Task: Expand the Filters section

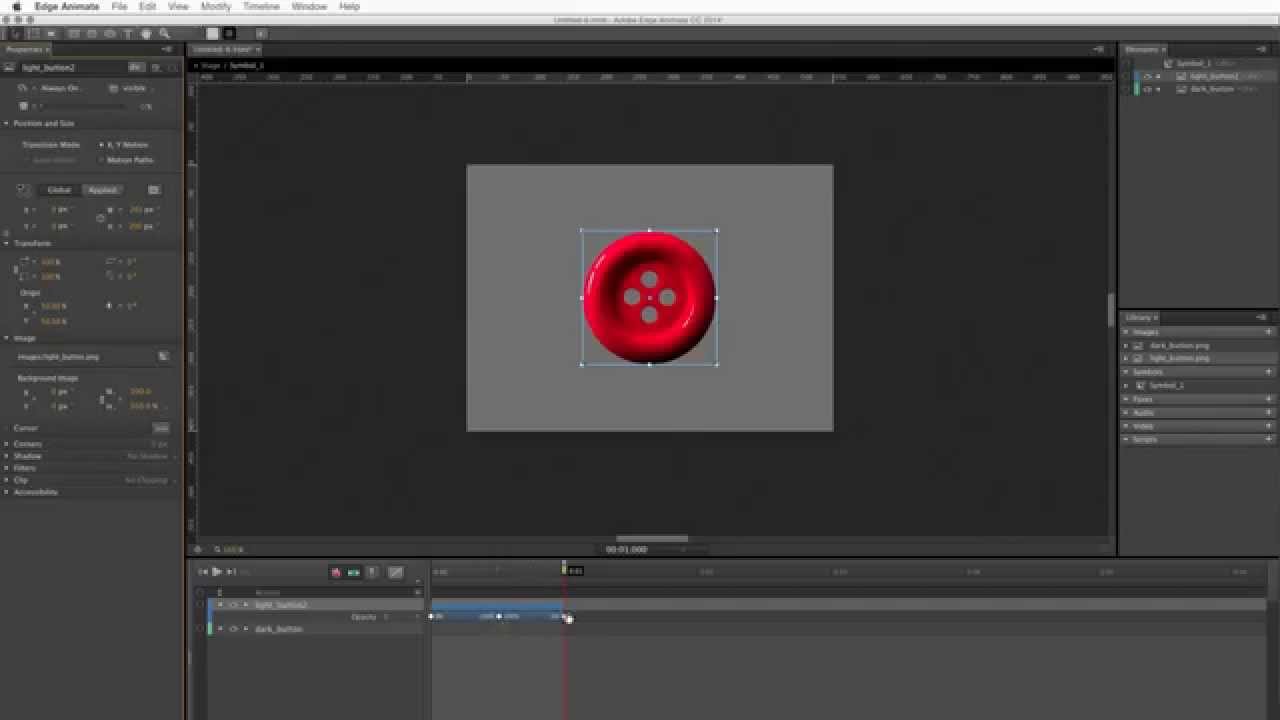Action: click(7, 468)
